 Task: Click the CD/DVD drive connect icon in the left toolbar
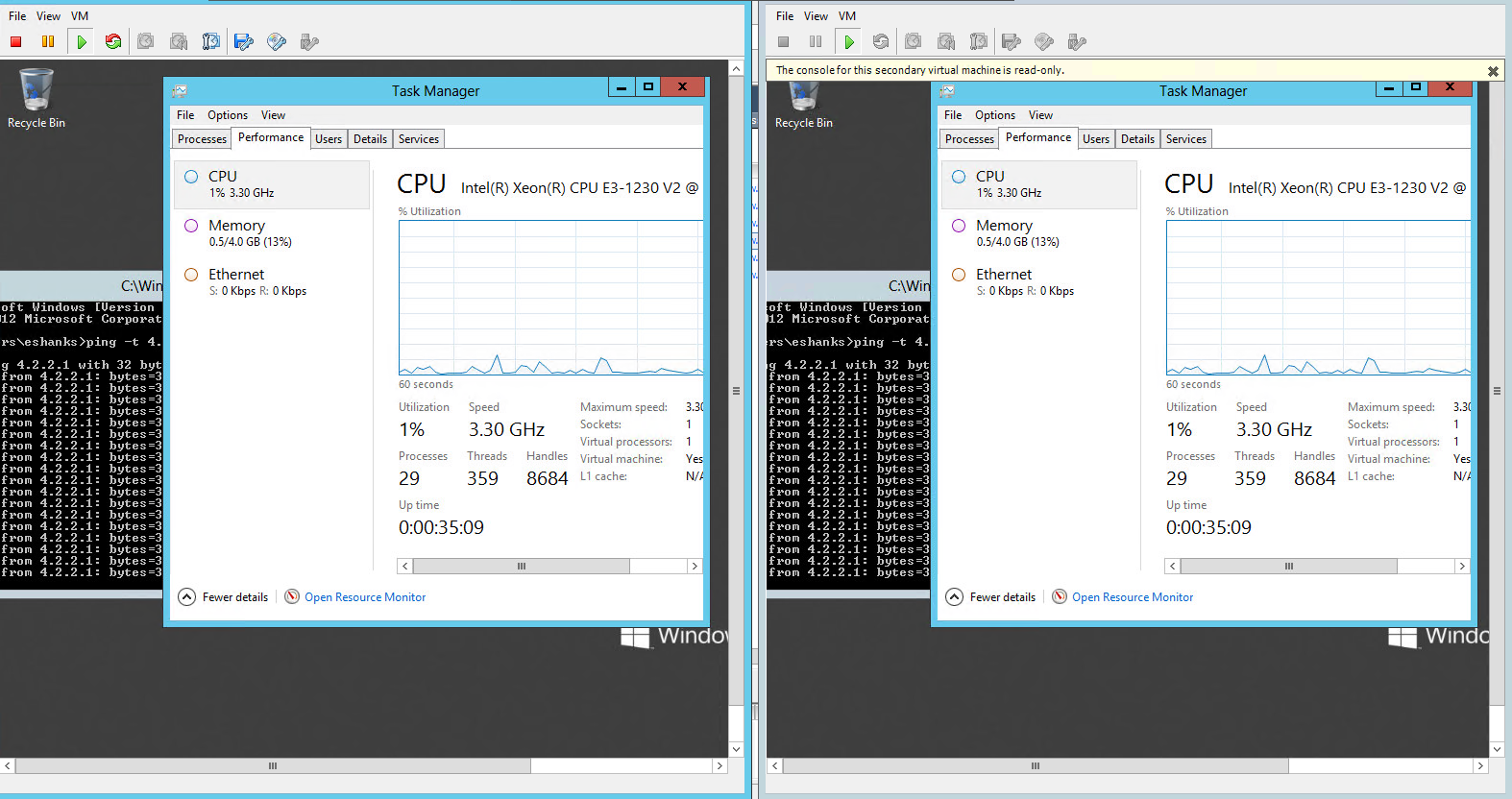(x=277, y=41)
